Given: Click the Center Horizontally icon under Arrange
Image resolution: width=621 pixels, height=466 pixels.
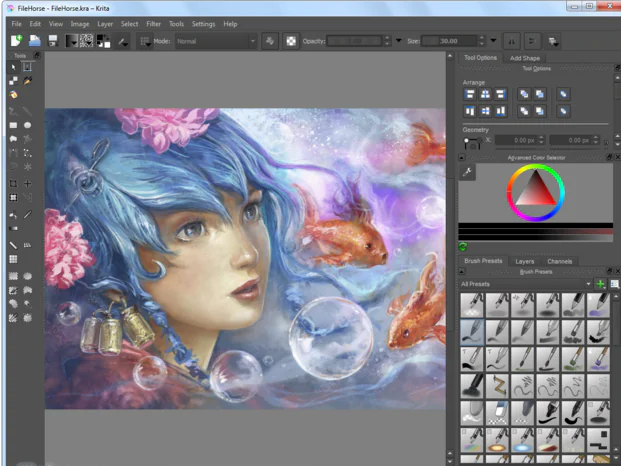Looking at the screenshot, I should pyautogui.click(x=485, y=94).
